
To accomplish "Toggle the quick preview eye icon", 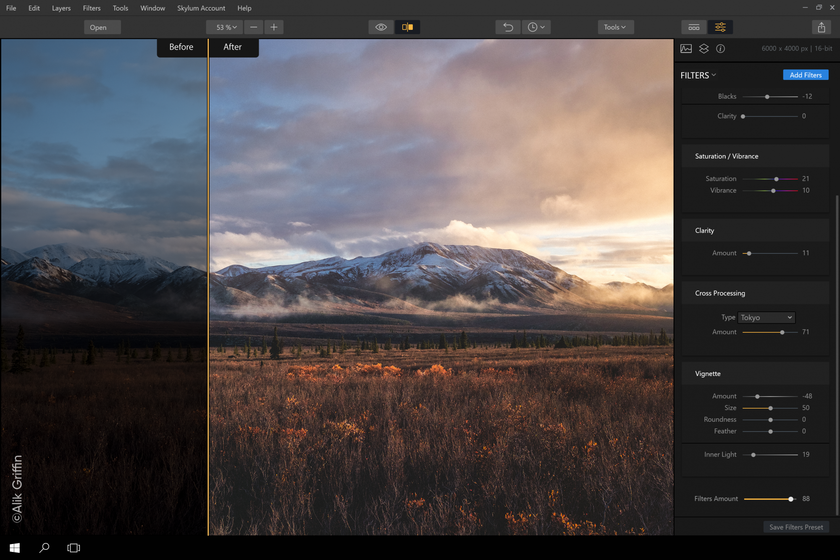I will coord(381,27).
